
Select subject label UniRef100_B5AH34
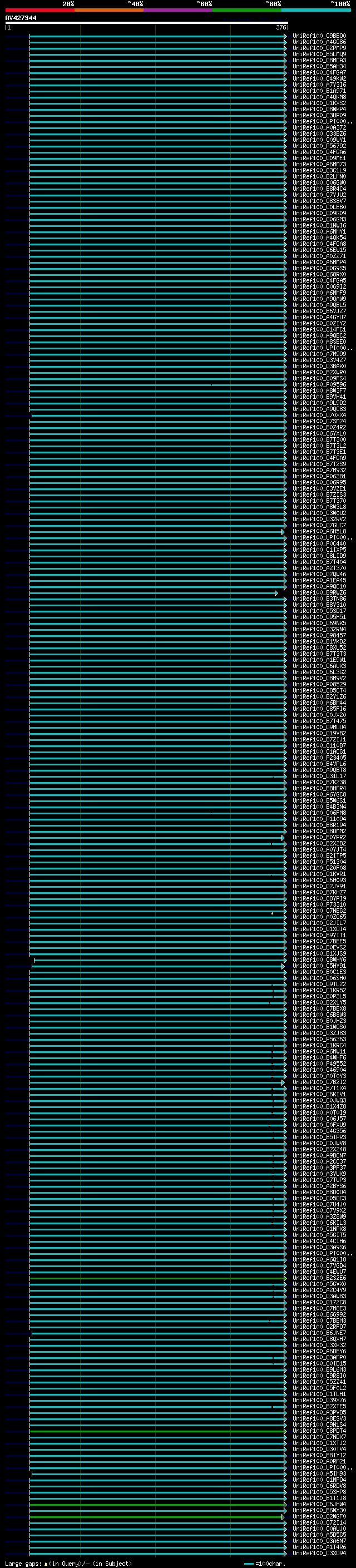pos(319,66)
